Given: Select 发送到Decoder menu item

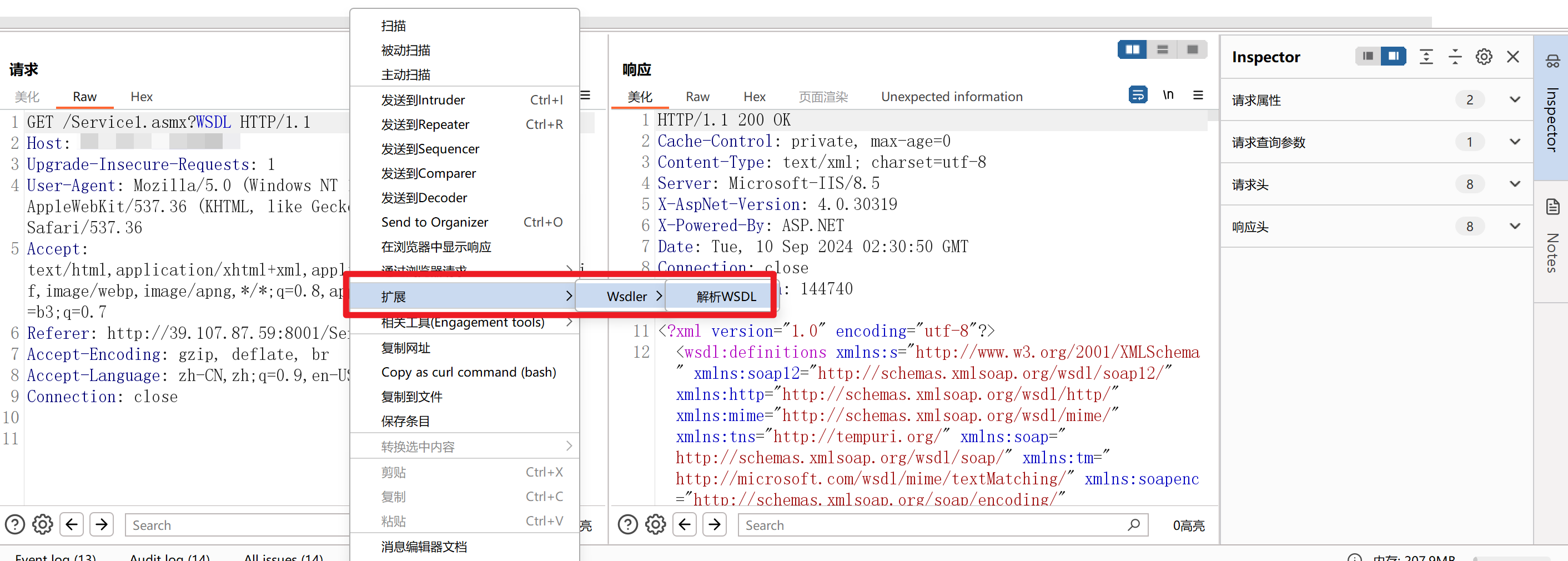Looking at the screenshot, I should tap(464, 197).
